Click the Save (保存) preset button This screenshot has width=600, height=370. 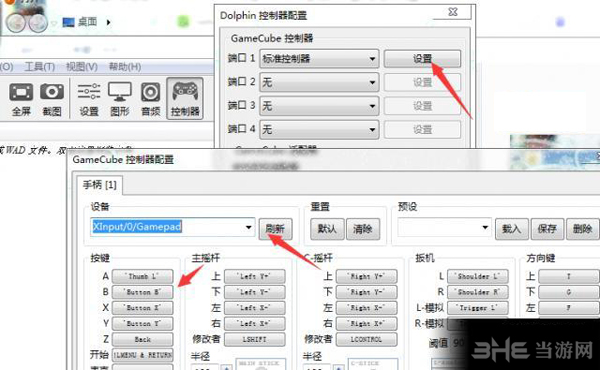point(547,229)
